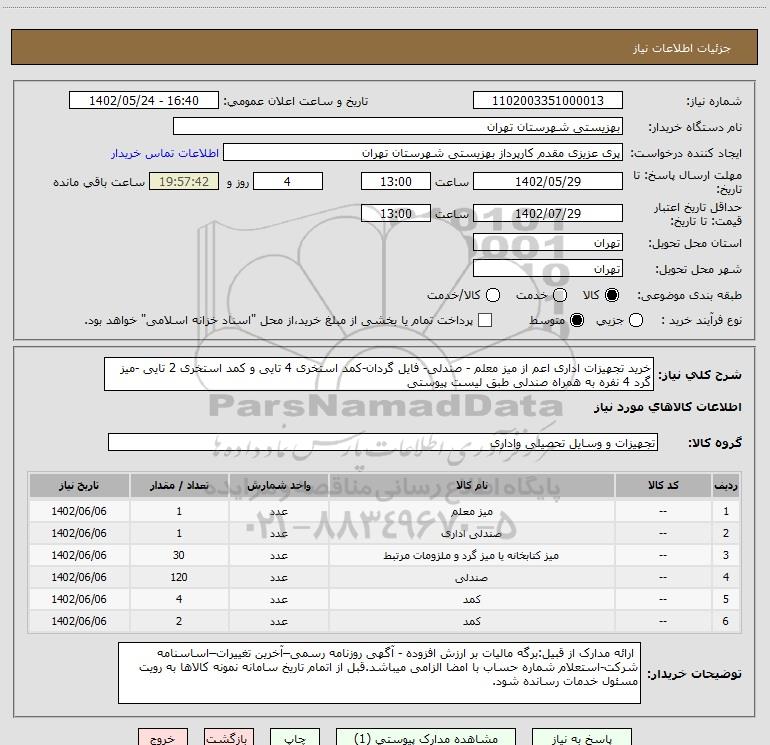Select the کالا radio button

(612, 295)
